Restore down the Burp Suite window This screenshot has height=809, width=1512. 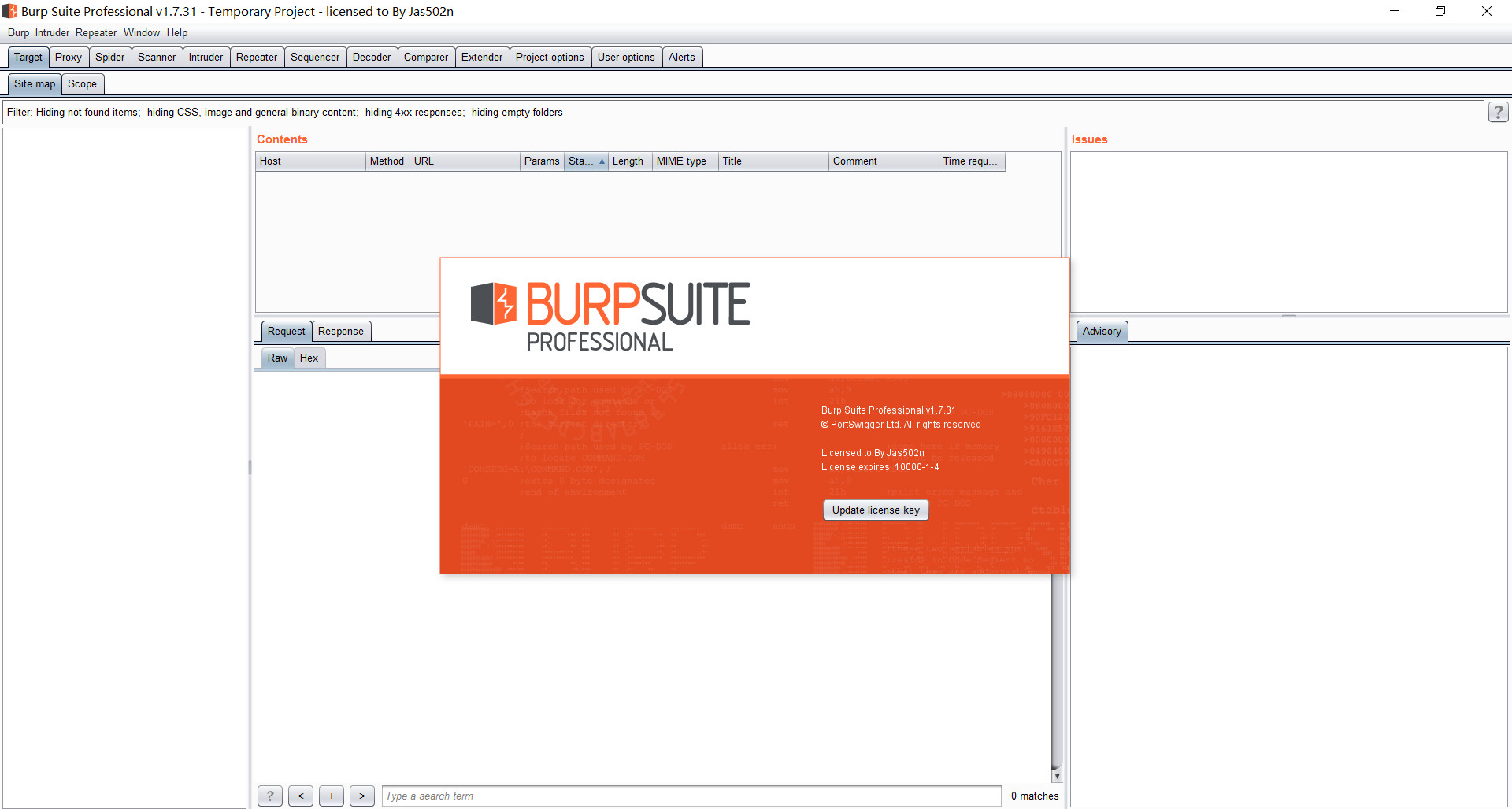tap(1440, 11)
